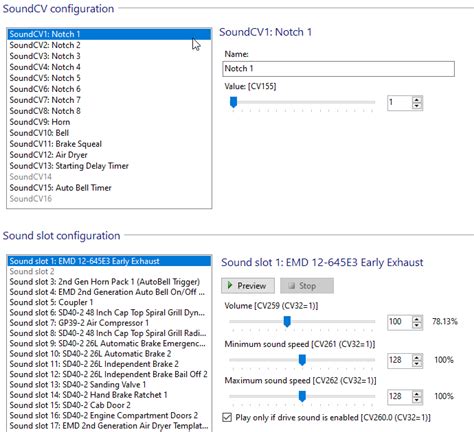Select 'Sound slot 17: EMD 2nd Generation Air Dryer'
Viewport: 474px width, 432px height.
(x=109, y=426)
